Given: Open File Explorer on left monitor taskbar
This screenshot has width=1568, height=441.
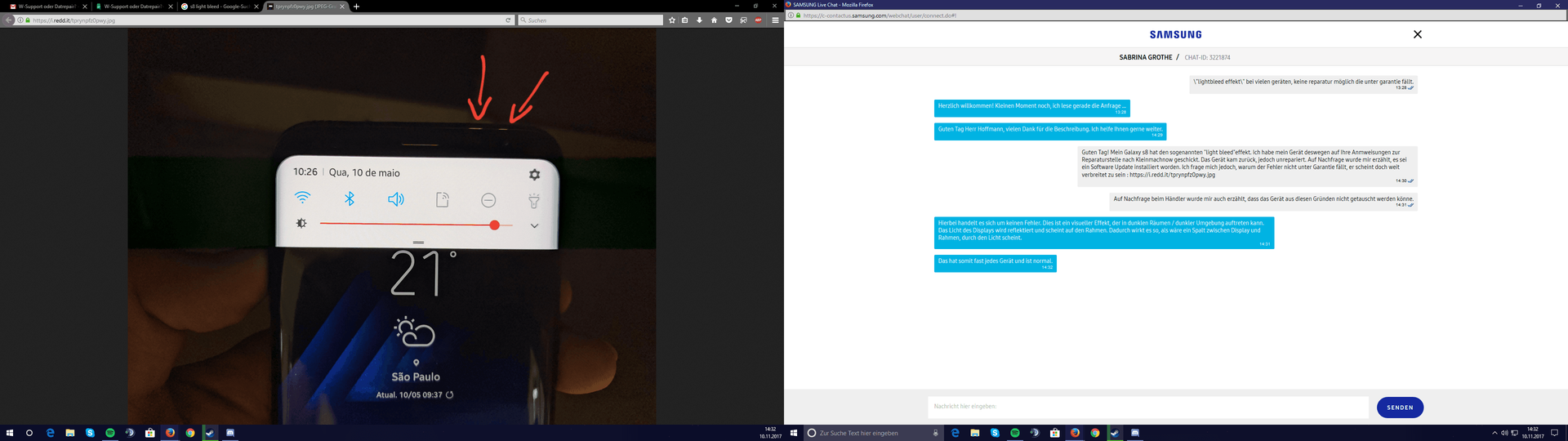Looking at the screenshot, I should [70, 433].
